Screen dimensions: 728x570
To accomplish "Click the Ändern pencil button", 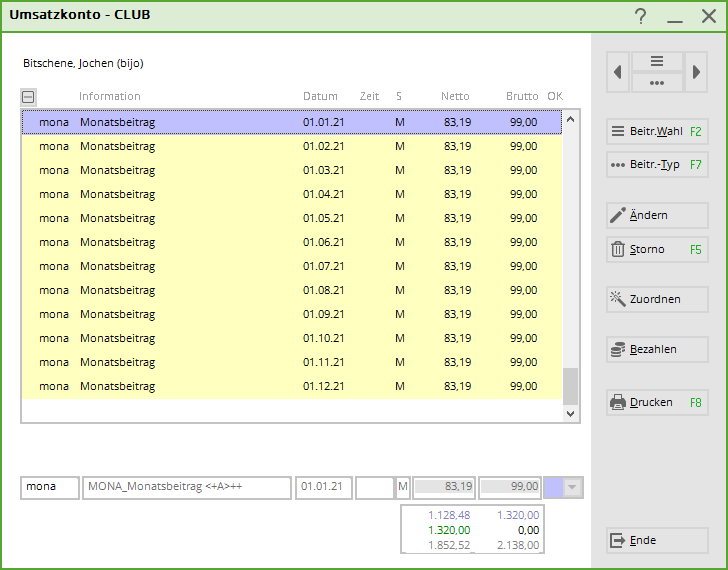I will point(657,215).
